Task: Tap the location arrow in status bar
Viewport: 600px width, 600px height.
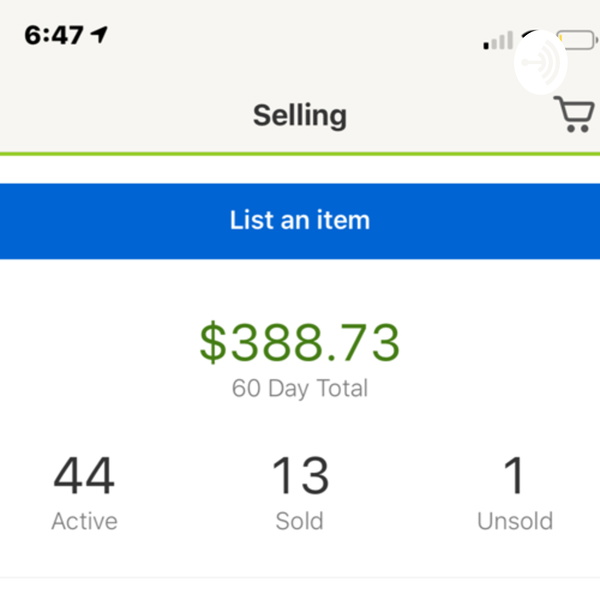Action: (99, 36)
